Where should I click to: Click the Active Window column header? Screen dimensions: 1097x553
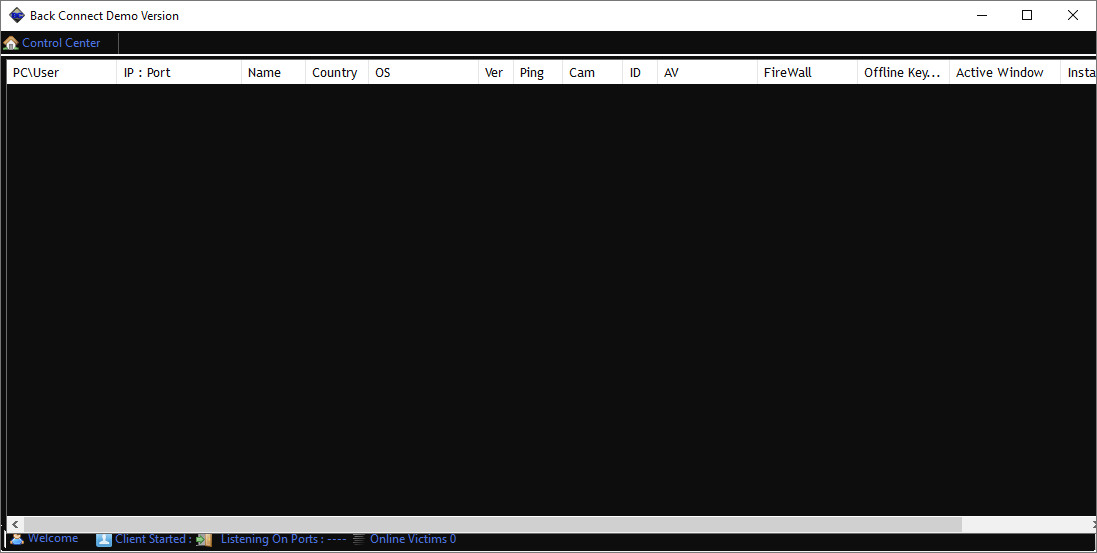pos(1003,72)
